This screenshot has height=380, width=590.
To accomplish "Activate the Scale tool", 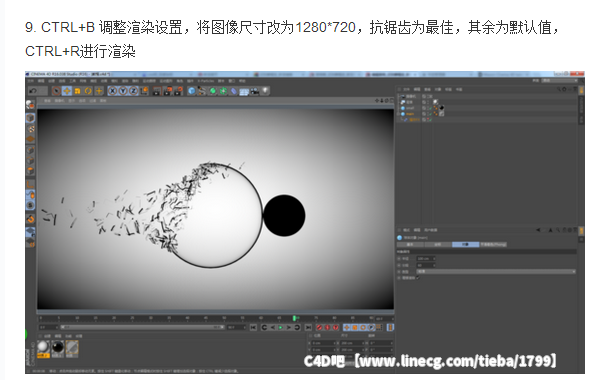I will (x=78, y=91).
